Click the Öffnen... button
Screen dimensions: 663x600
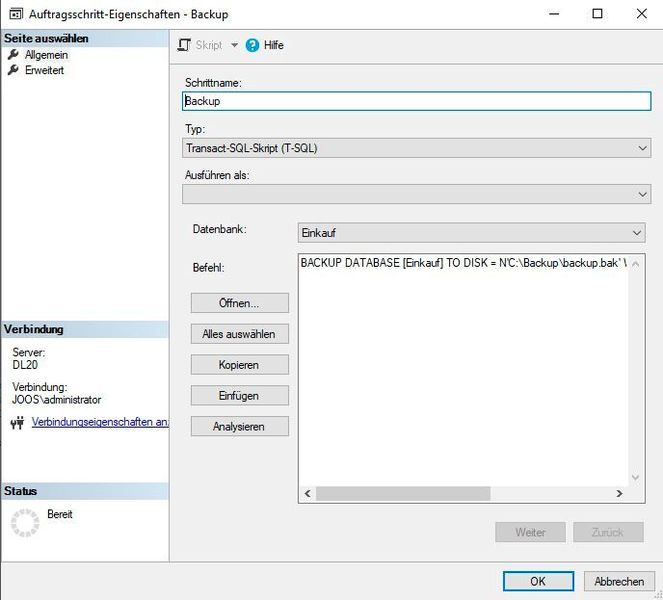click(x=240, y=303)
